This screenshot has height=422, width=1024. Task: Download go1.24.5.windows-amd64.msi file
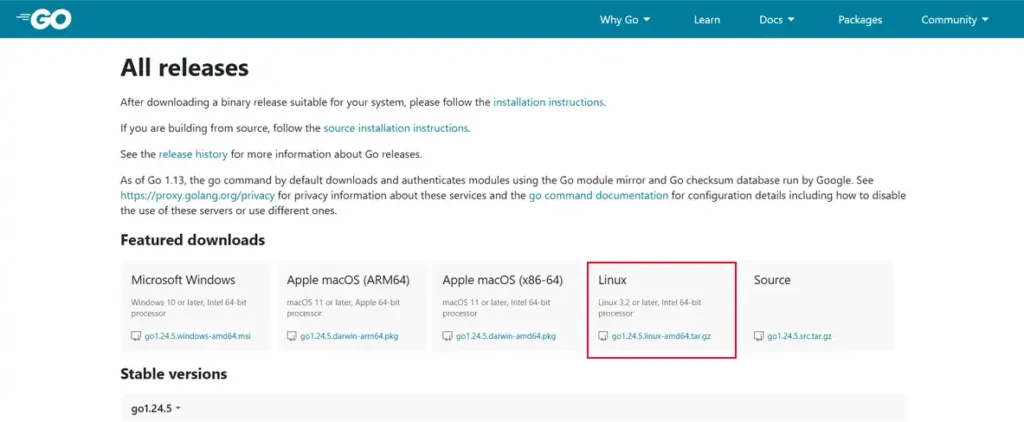(197, 336)
